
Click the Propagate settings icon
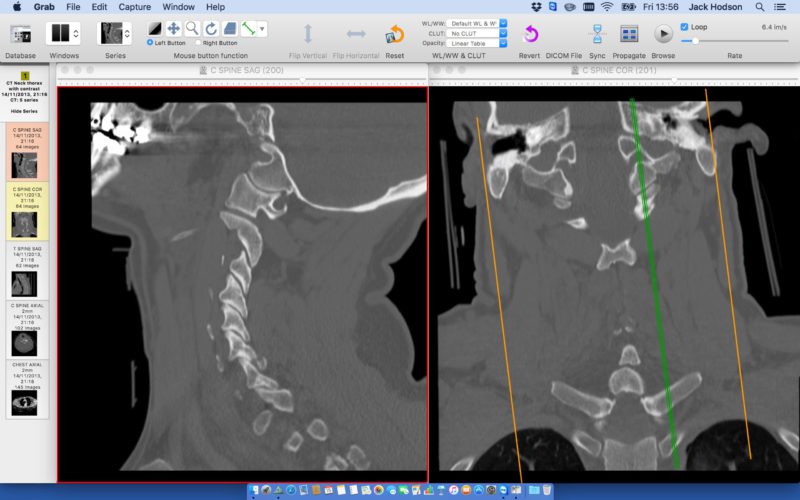[629, 34]
